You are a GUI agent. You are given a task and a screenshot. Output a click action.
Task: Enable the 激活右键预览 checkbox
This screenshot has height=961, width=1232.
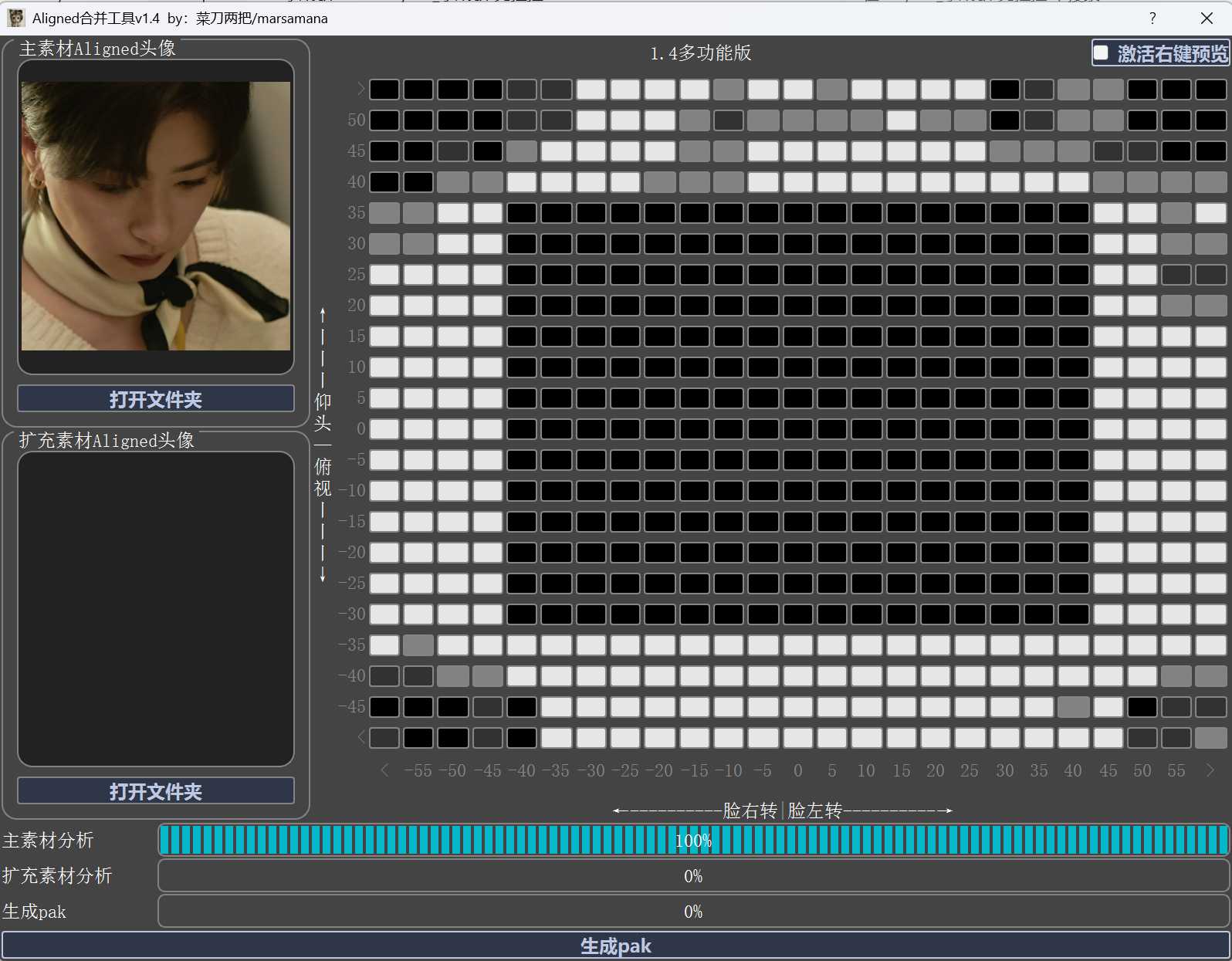click(1102, 53)
